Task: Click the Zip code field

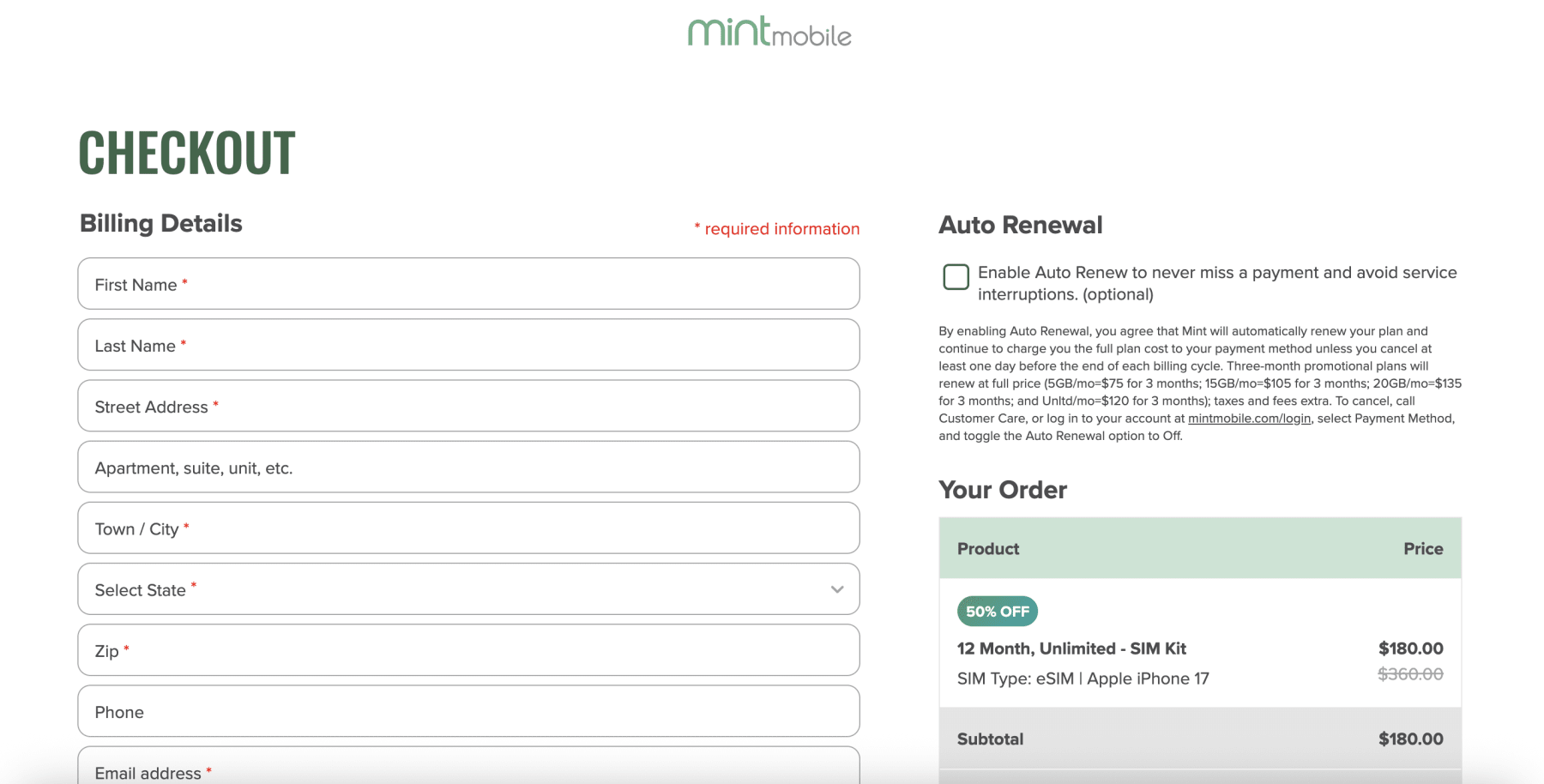Action: (468, 650)
